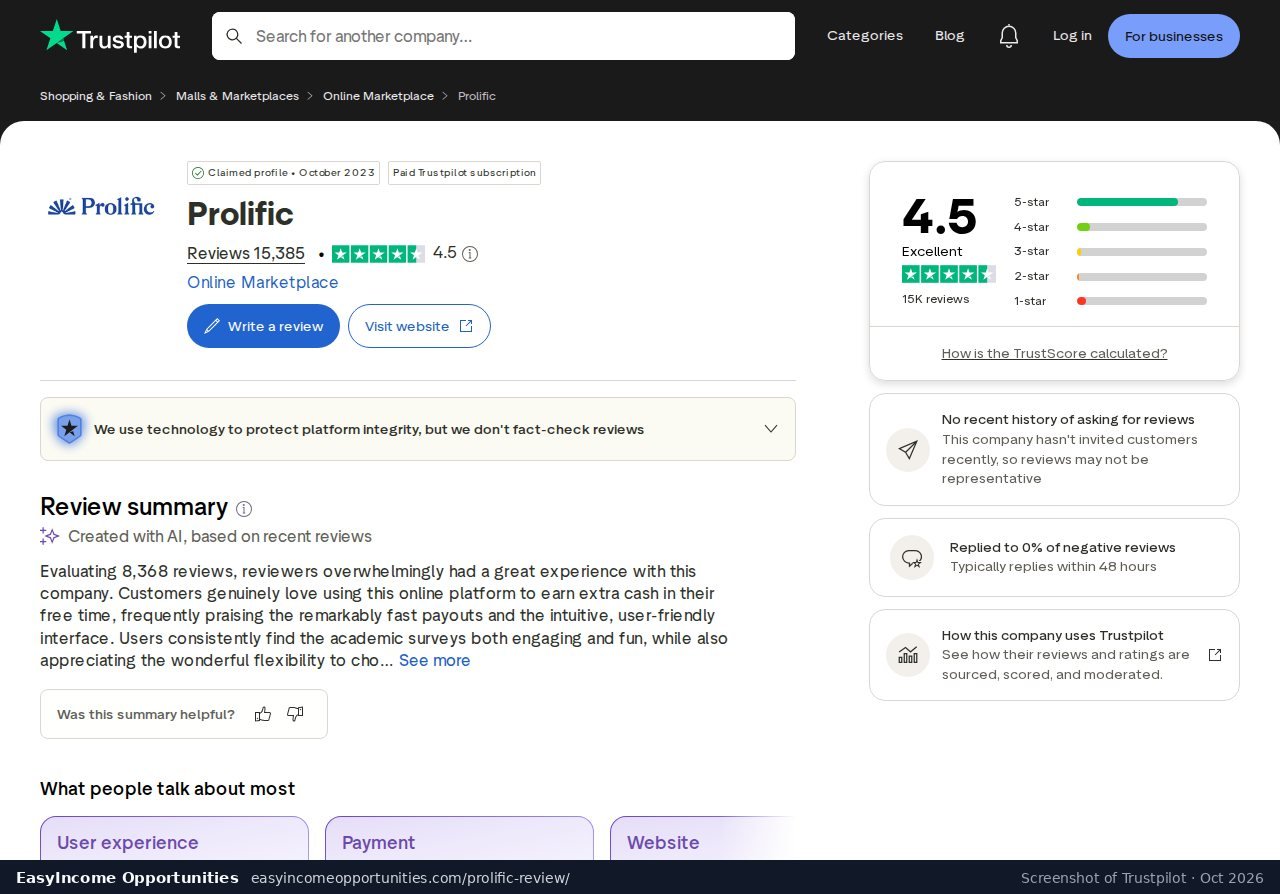This screenshot has height=894, width=1280.
Task: Click the green star rating beside Reviews
Action: pyautogui.click(x=378, y=254)
